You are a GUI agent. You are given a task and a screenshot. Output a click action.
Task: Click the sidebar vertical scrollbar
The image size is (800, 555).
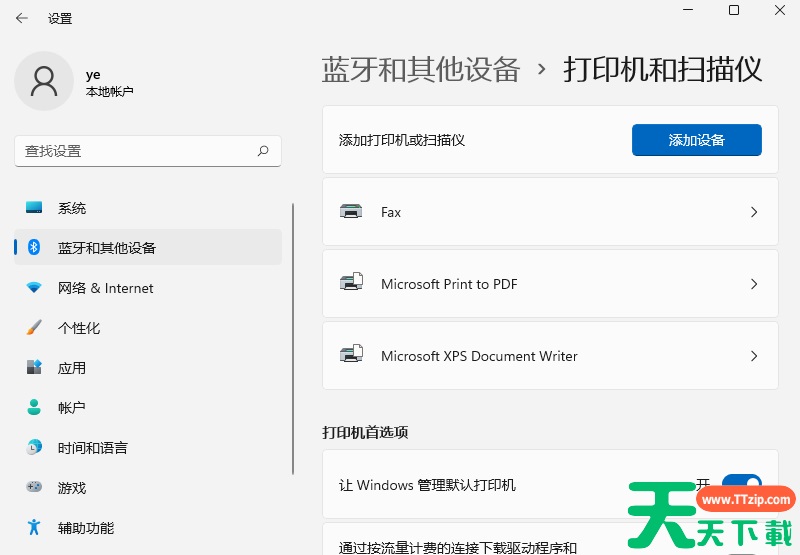click(293, 339)
